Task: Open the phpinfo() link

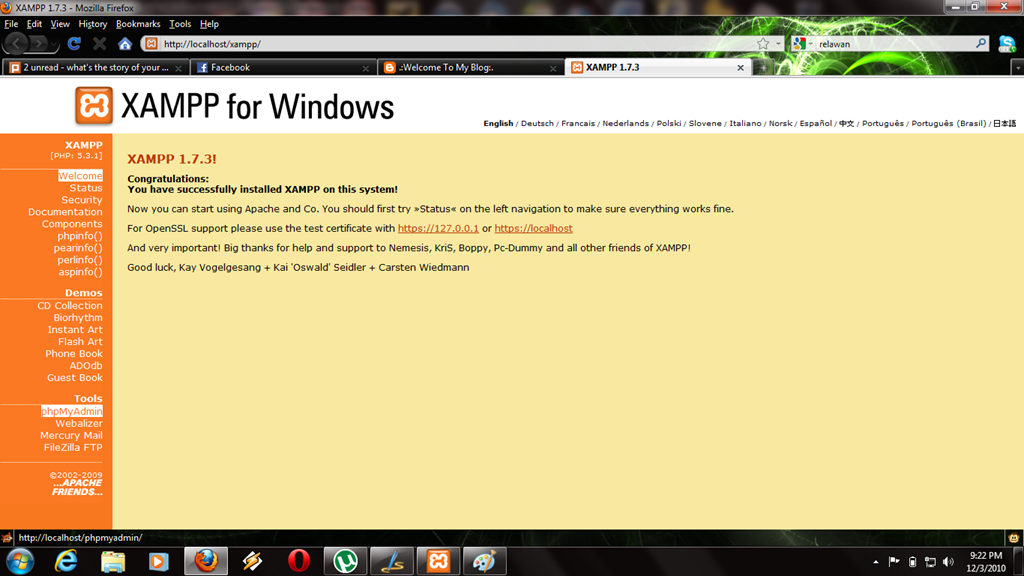Action: (80, 236)
